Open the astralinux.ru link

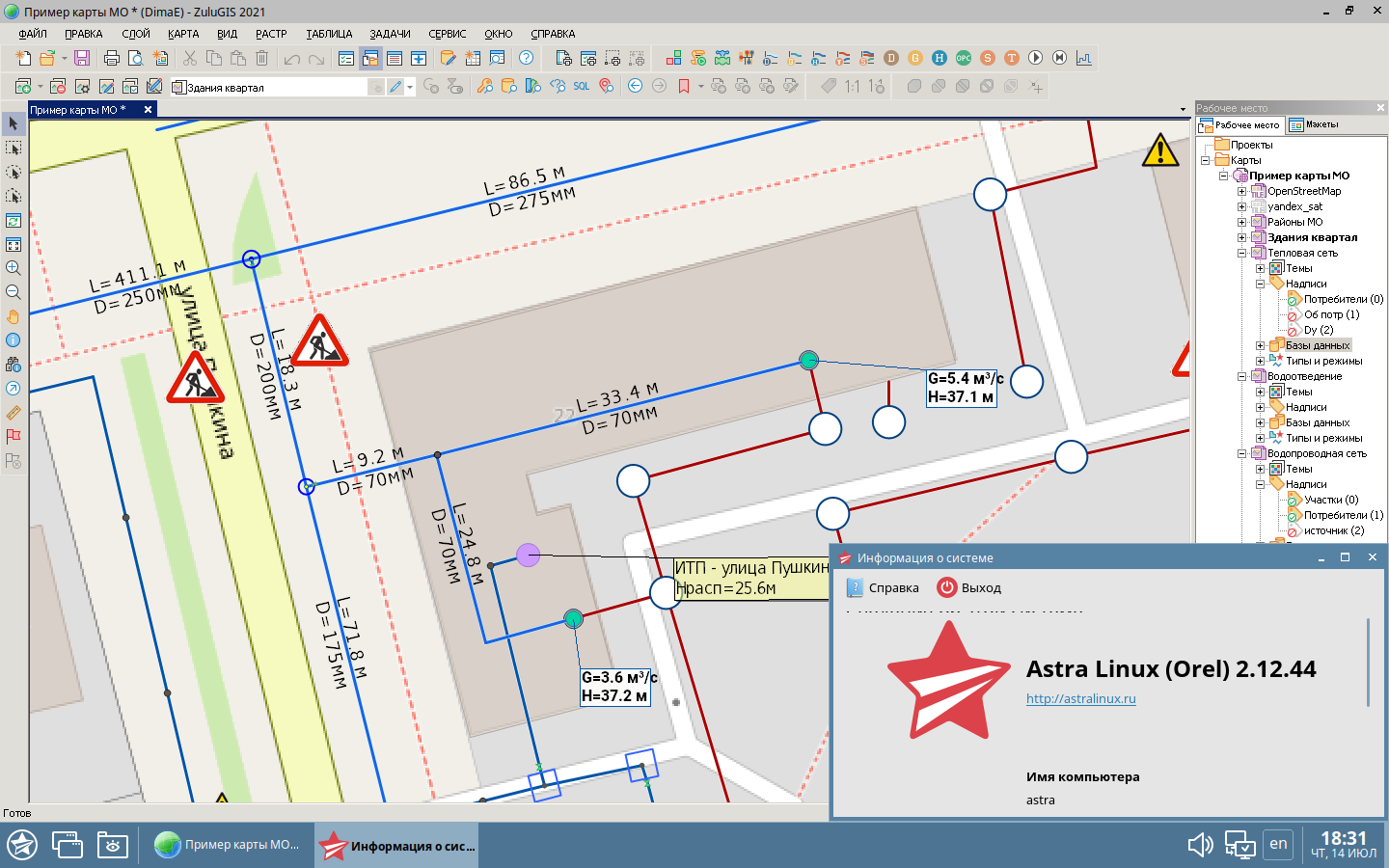click(x=1080, y=699)
